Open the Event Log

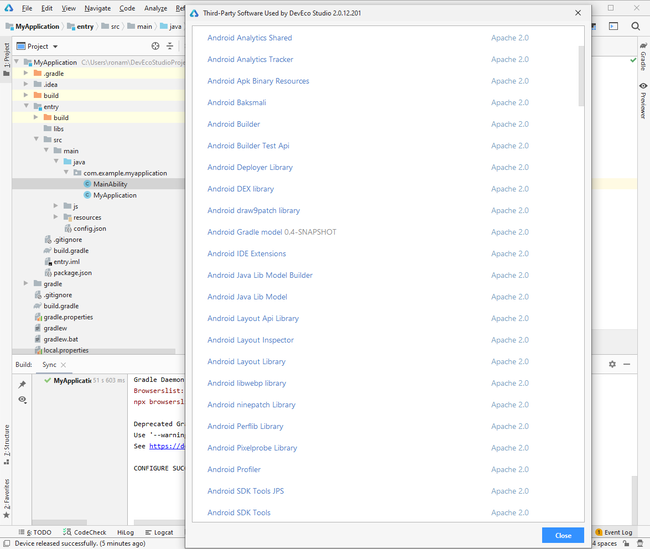[614, 532]
